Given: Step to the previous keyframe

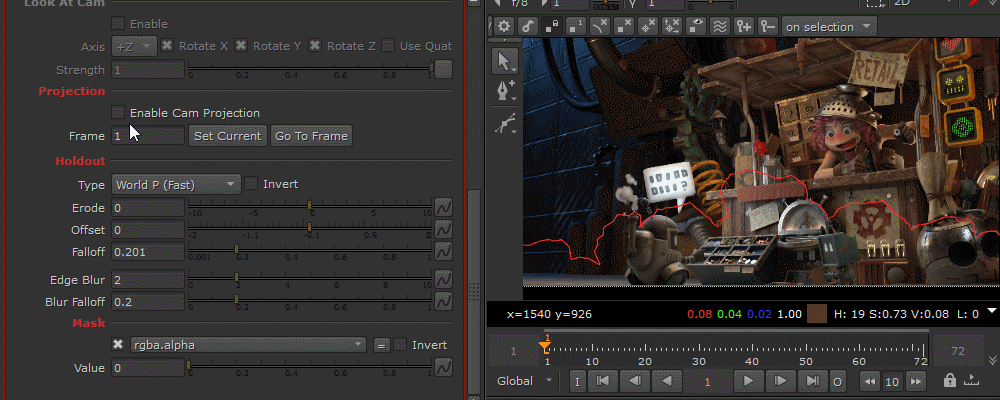Looking at the screenshot, I should point(635,381).
